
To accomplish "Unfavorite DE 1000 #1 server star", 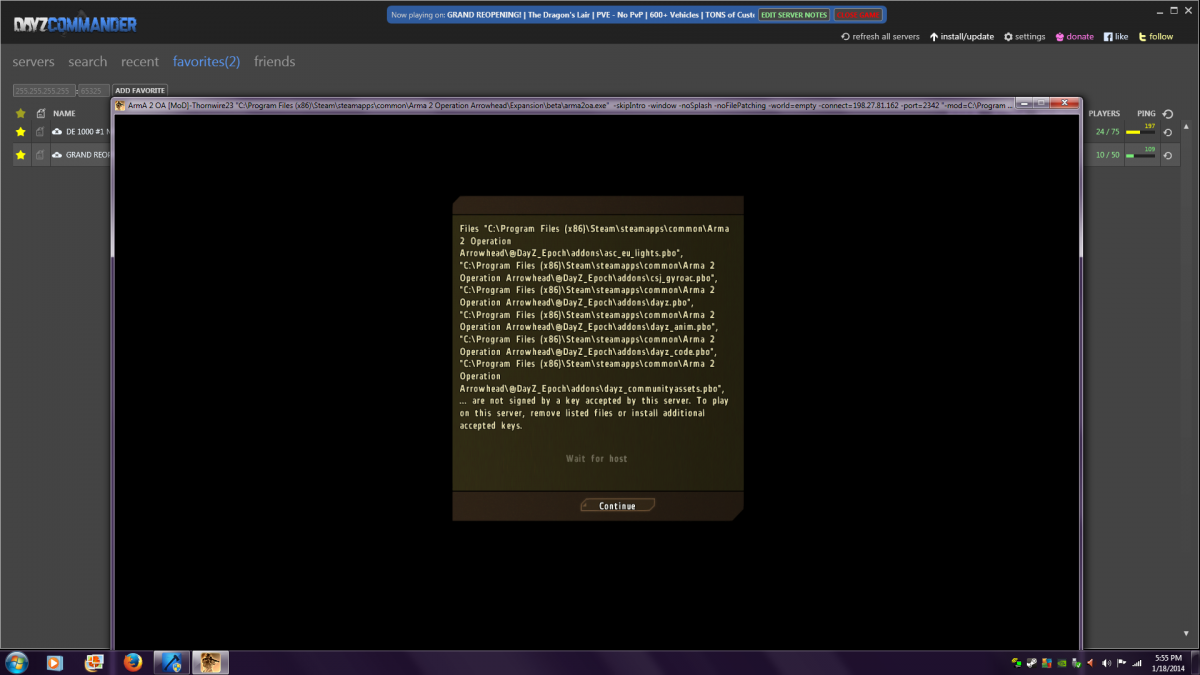I will coord(20,132).
